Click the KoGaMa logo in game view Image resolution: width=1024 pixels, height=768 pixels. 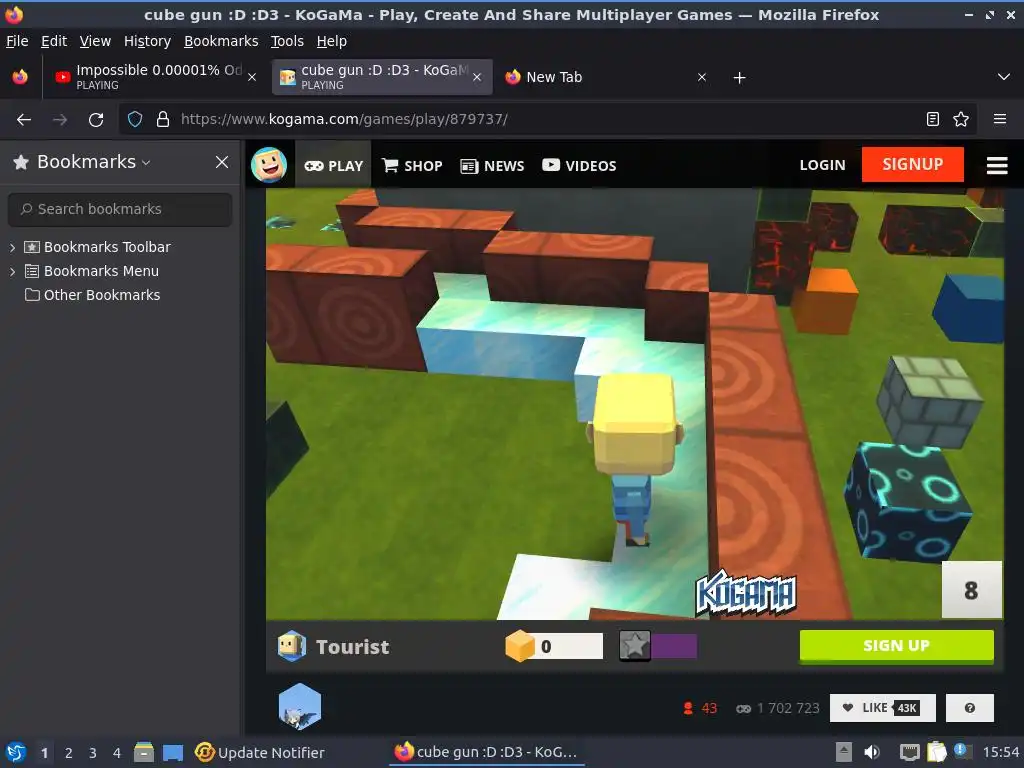point(746,594)
